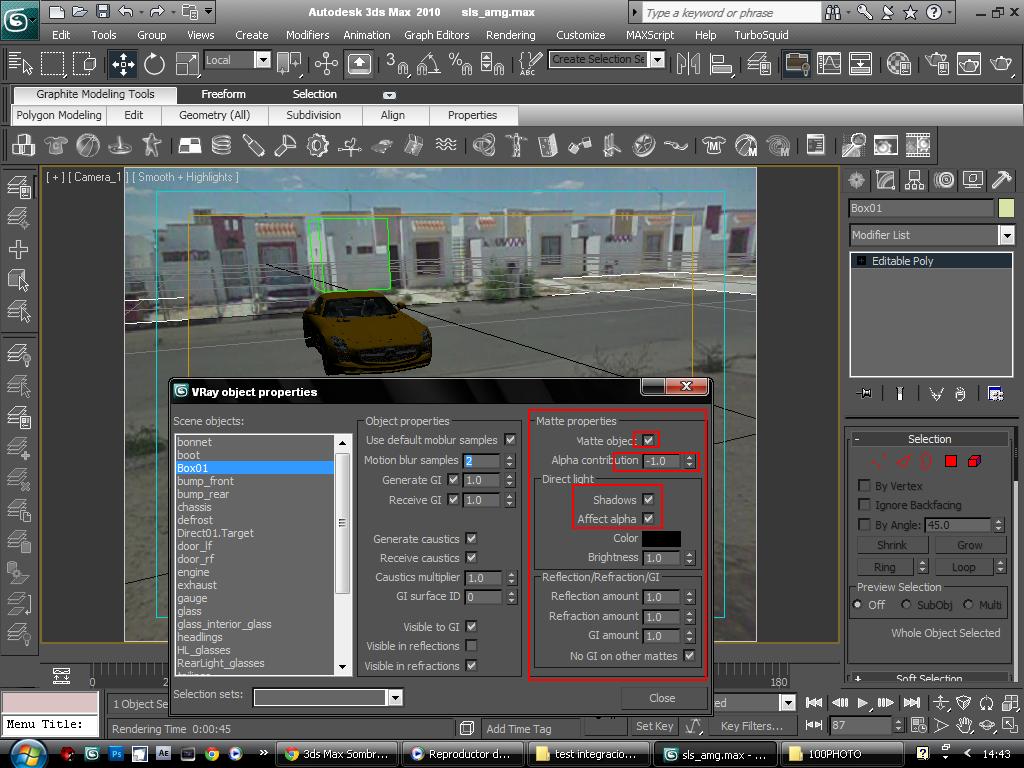
Task: Toggle the Shadows checkbox
Action: [x=648, y=500]
